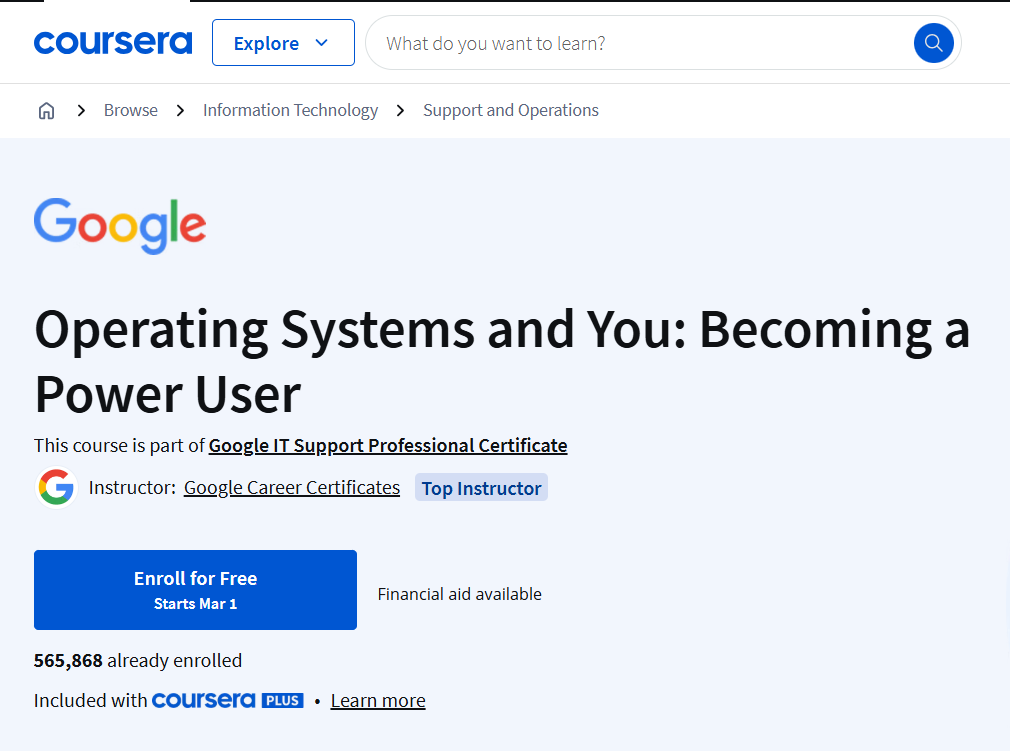Image resolution: width=1010 pixels, height=751 pixels.
Task: Expand the chevron next to Explore
Action: click(320, 43)
